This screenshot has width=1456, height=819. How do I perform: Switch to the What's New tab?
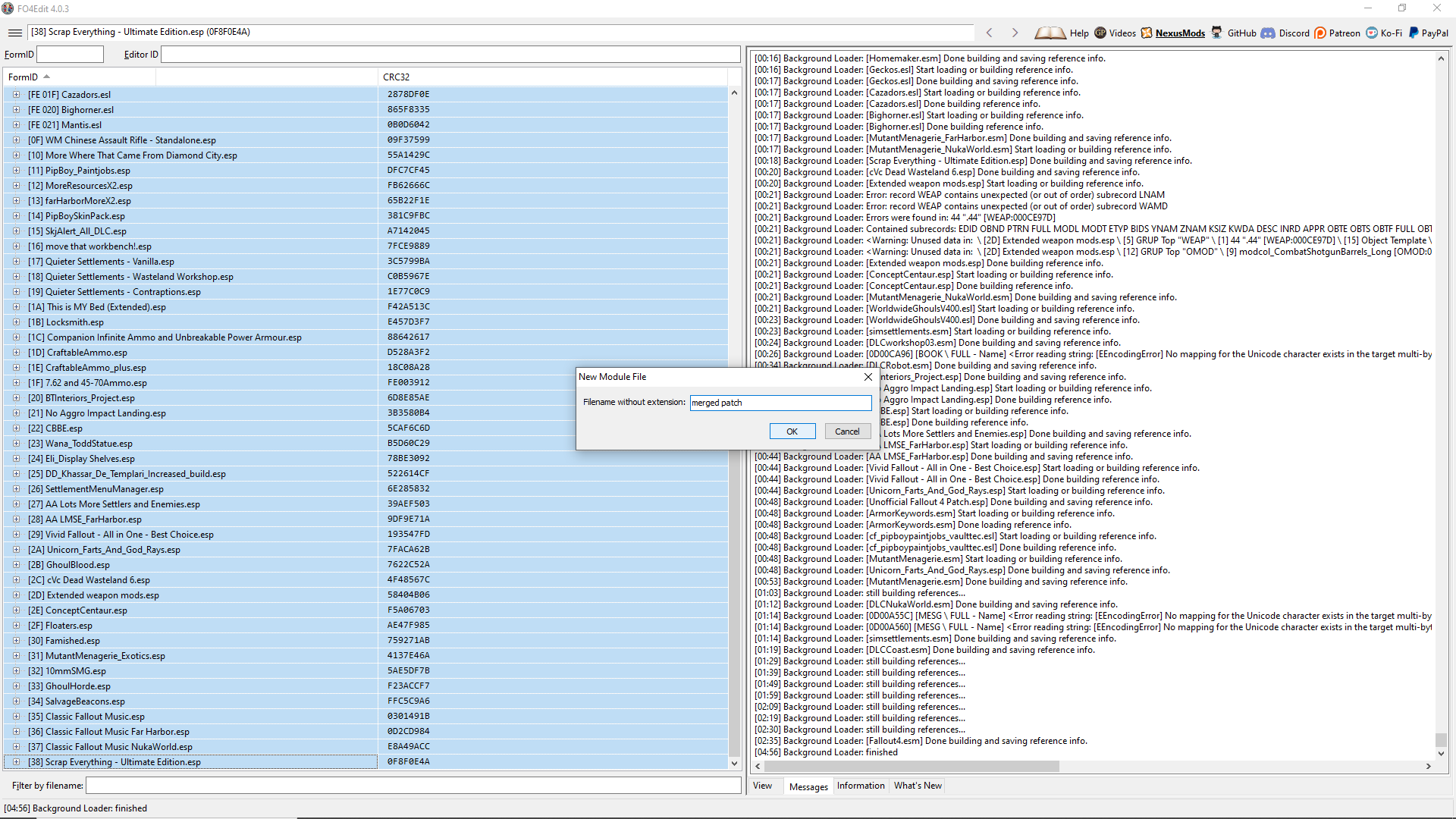click(918, 786)
